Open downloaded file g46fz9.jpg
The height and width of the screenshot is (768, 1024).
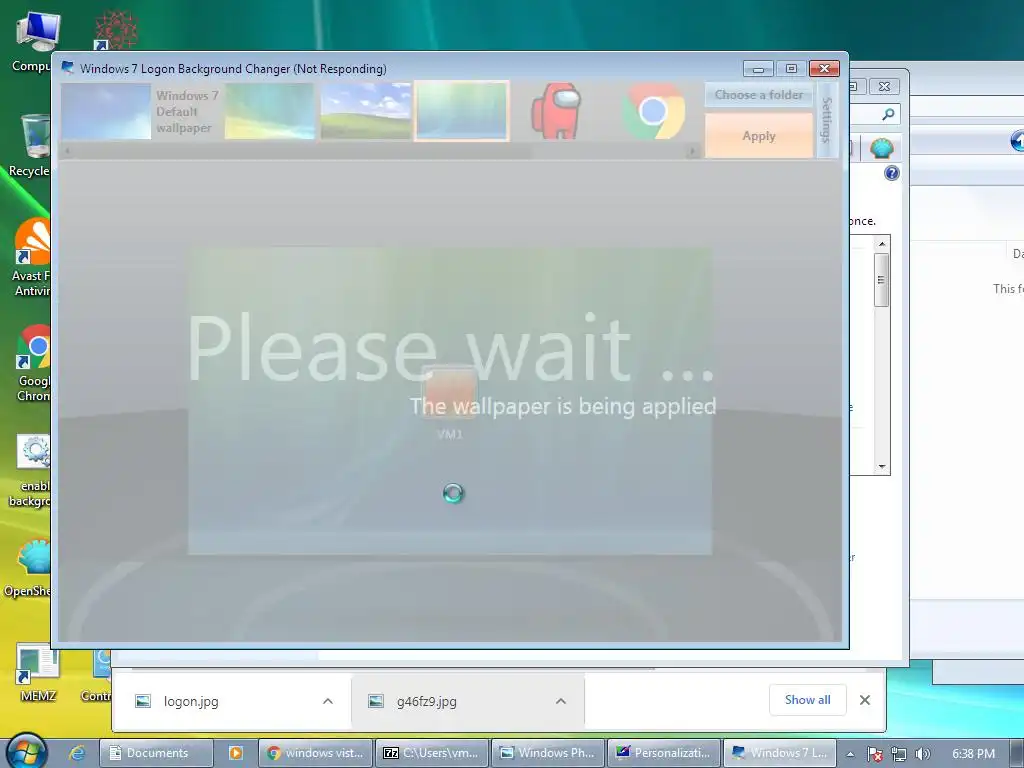(426, 701)
